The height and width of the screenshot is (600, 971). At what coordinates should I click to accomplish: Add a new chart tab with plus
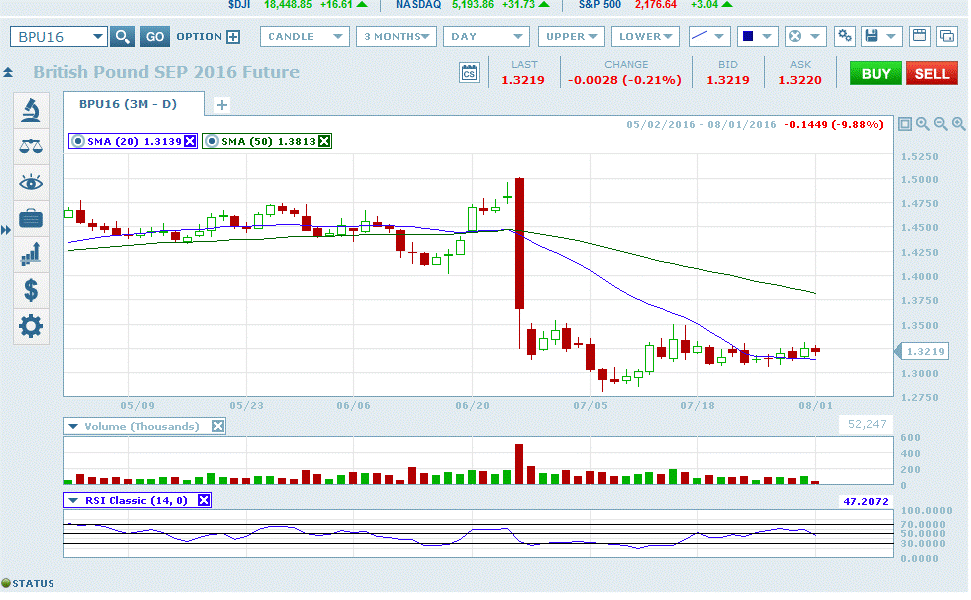click(x=221, y=105)
